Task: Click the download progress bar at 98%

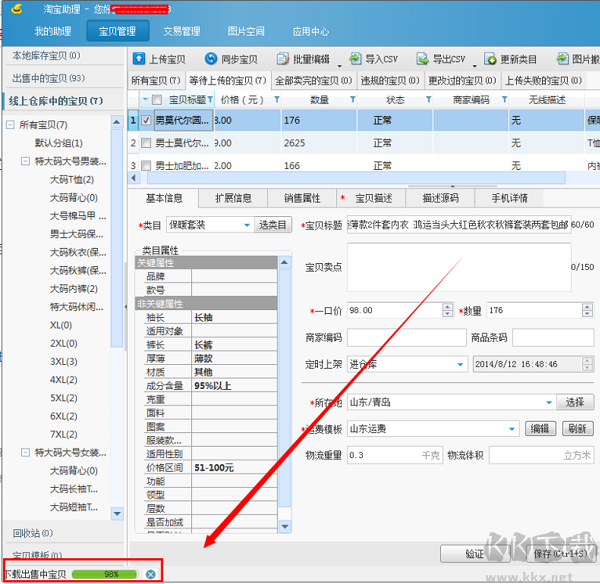Action: coord(111,574)
